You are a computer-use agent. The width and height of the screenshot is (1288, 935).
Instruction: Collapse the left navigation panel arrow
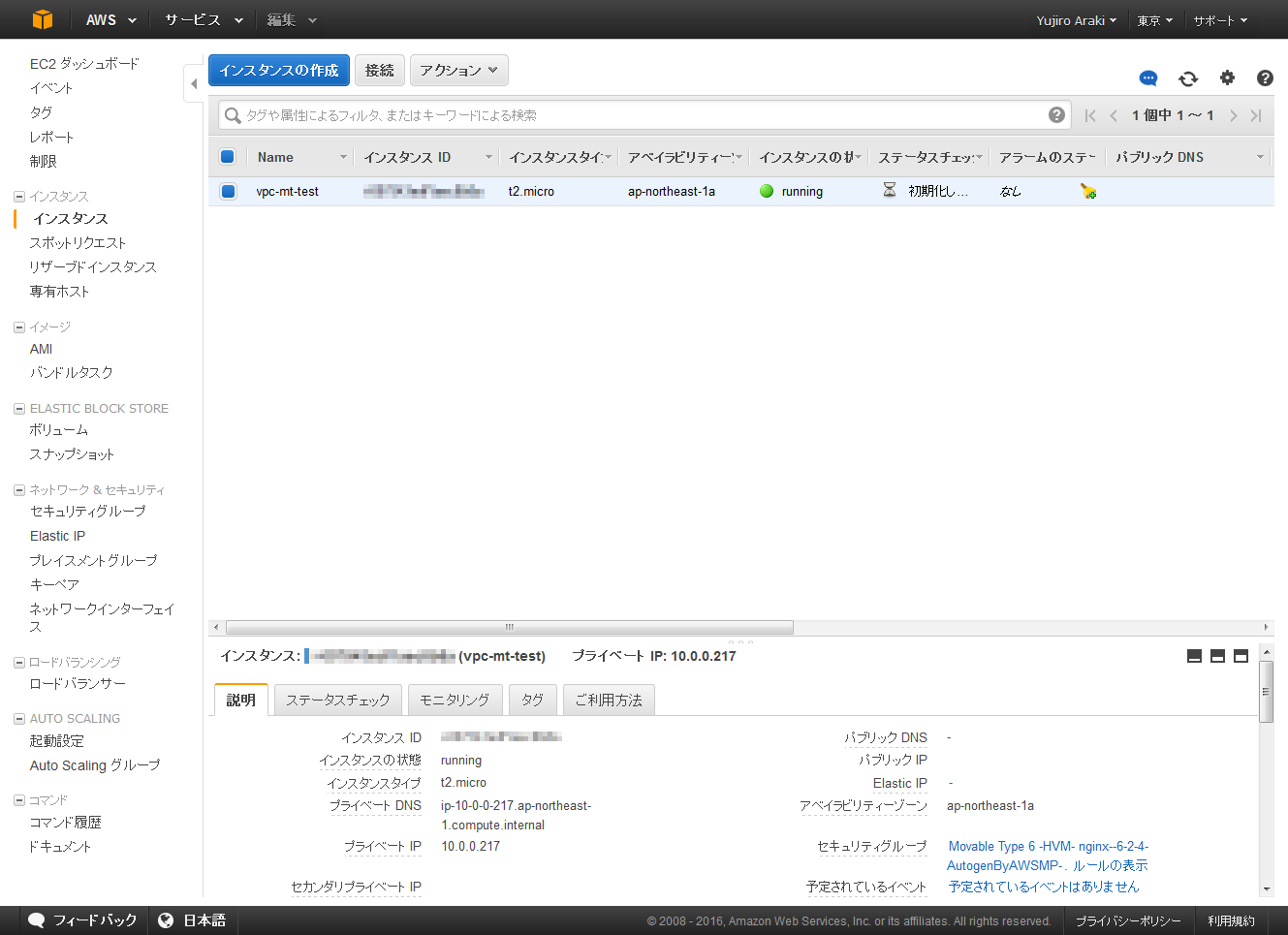click(x=194, y=83)
